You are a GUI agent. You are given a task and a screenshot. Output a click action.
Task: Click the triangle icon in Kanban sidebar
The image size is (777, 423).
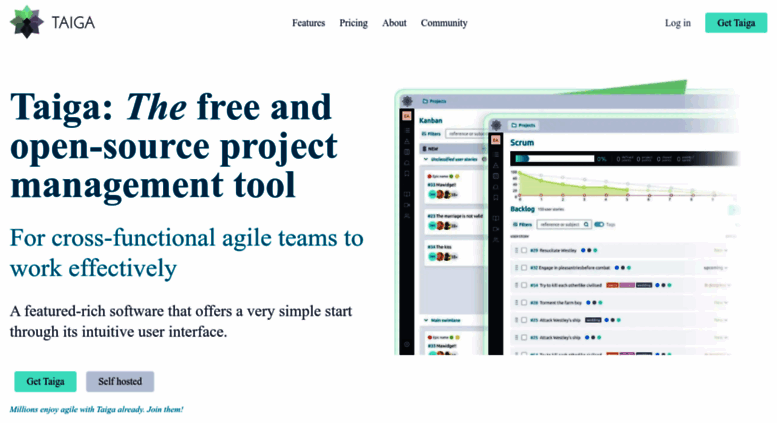click(x=407, y=141)
